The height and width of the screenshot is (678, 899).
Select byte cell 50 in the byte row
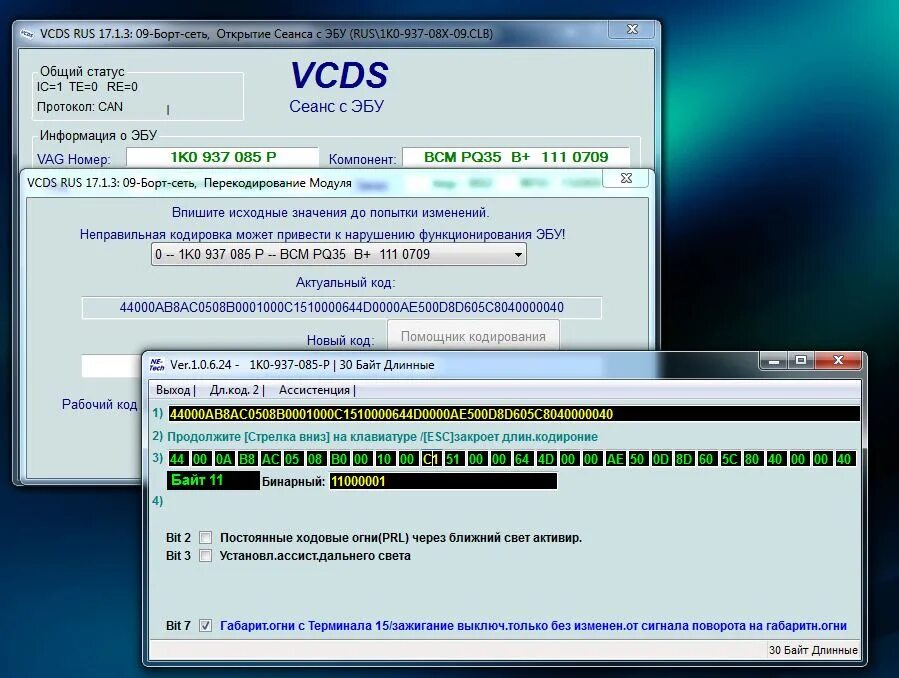[x=637, y=459]
